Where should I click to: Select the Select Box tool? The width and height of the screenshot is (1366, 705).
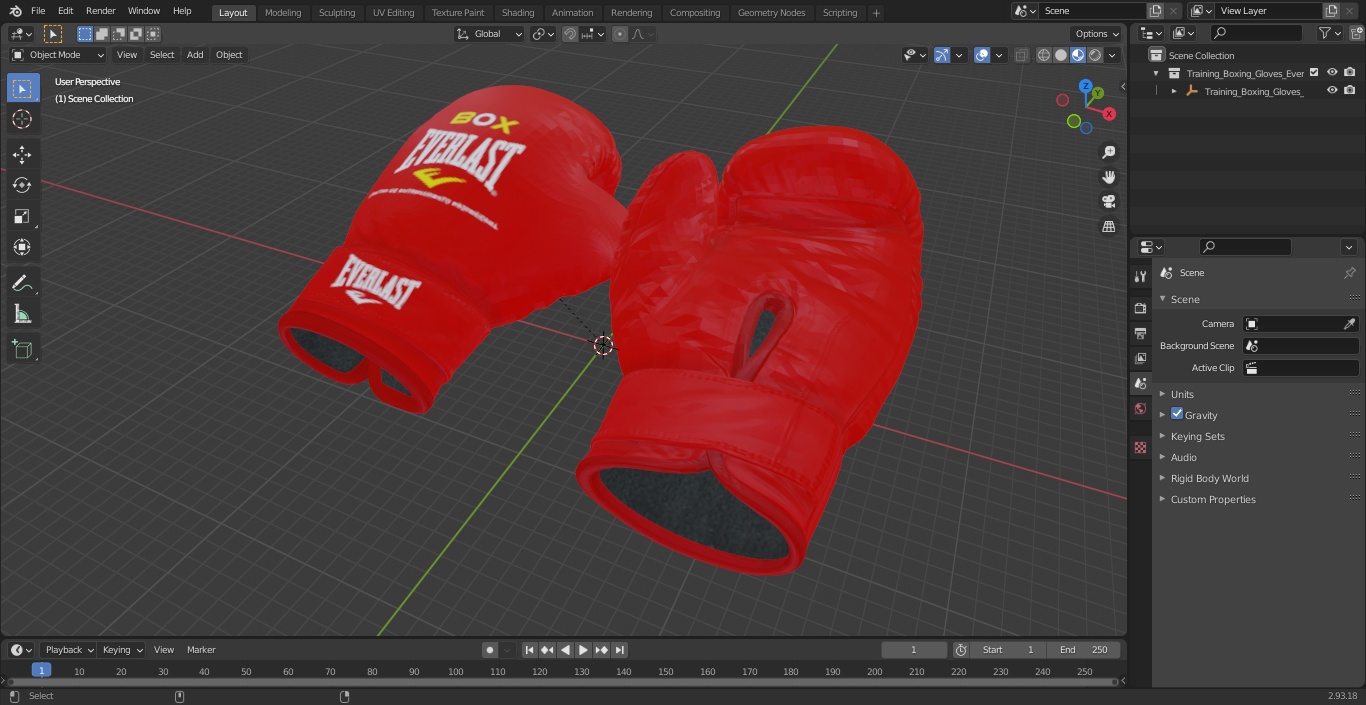click(x=22, y=88)
